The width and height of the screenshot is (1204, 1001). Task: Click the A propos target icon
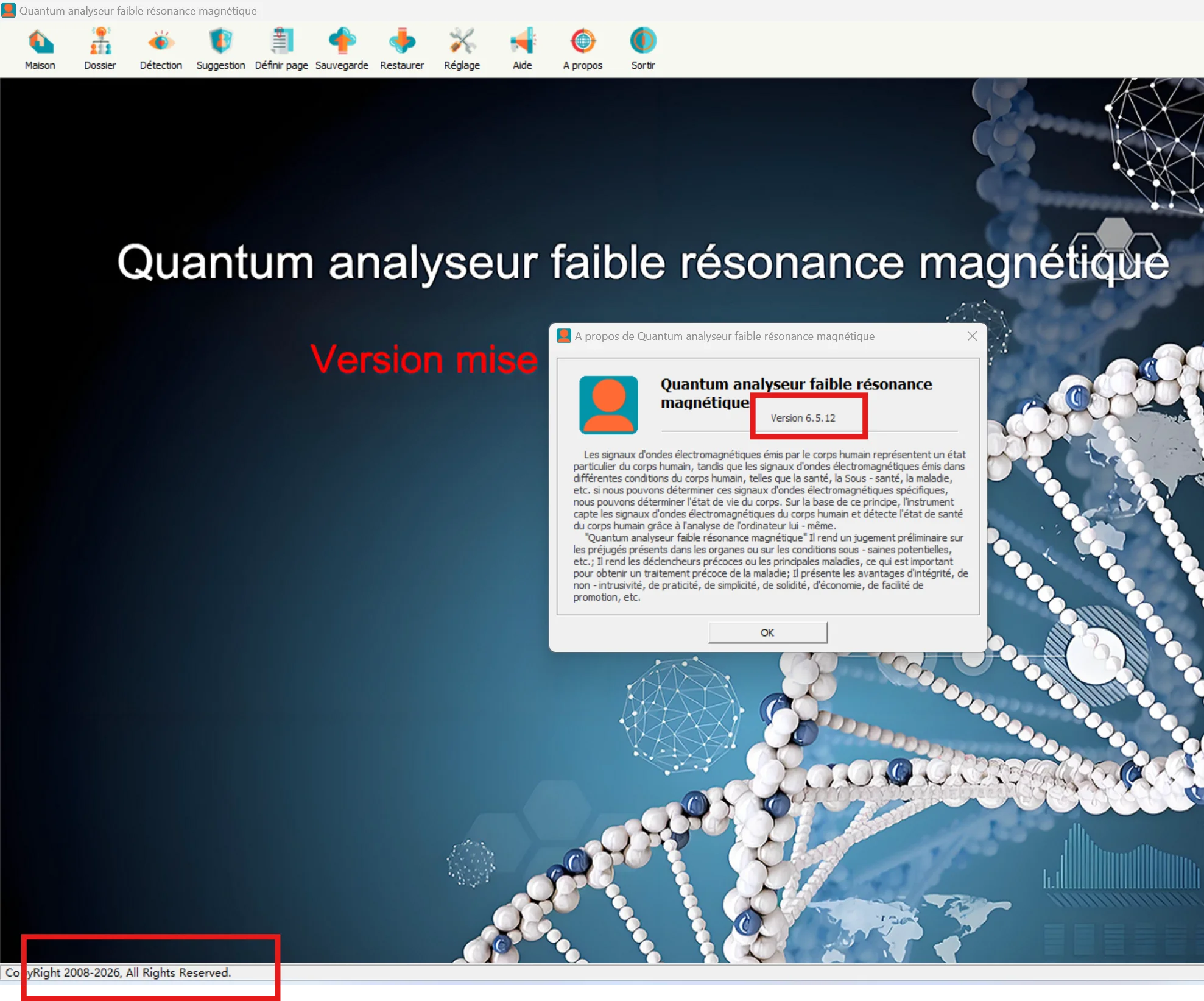[583, 42]
